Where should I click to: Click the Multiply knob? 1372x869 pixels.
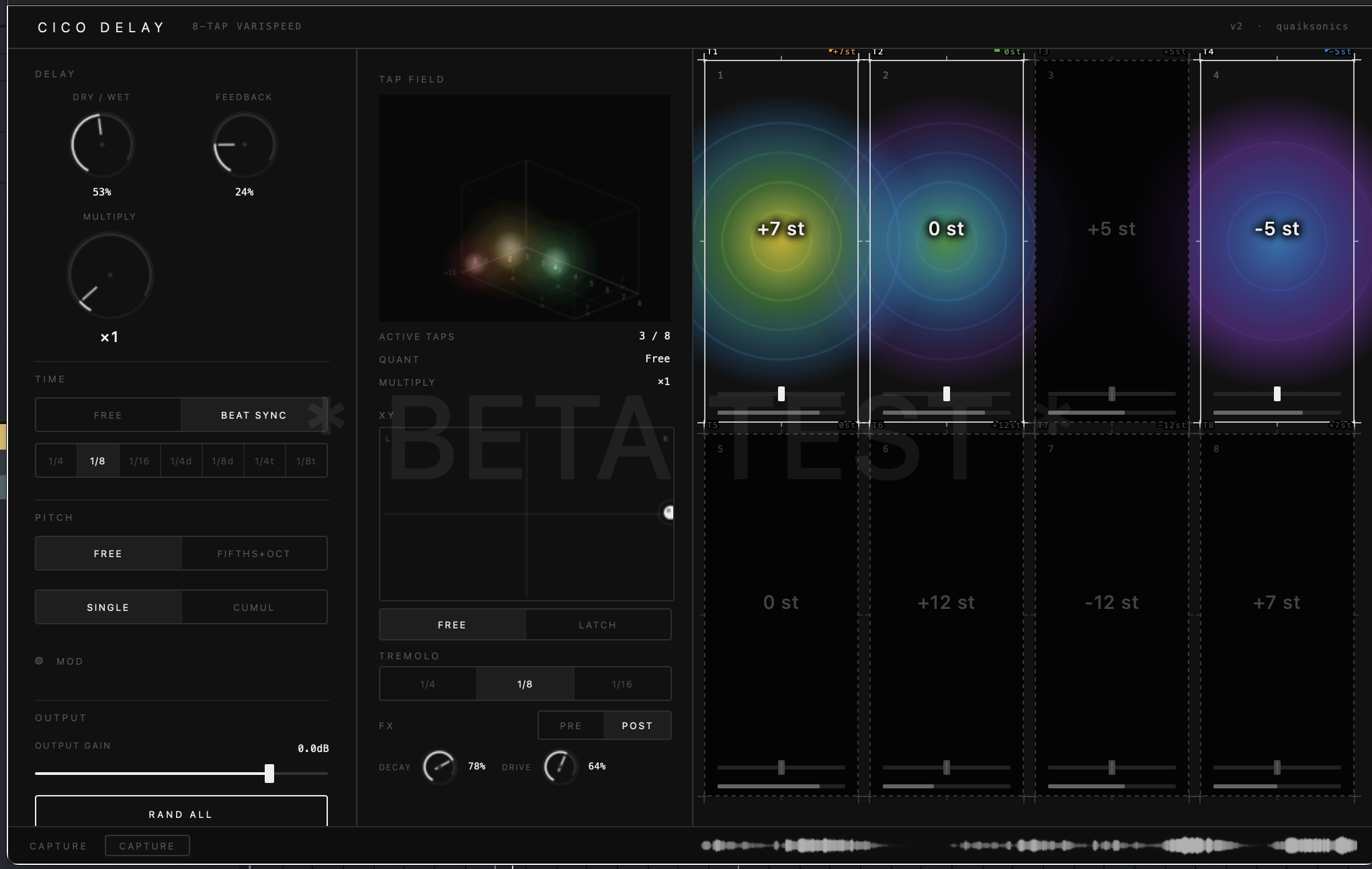point(110,275)
